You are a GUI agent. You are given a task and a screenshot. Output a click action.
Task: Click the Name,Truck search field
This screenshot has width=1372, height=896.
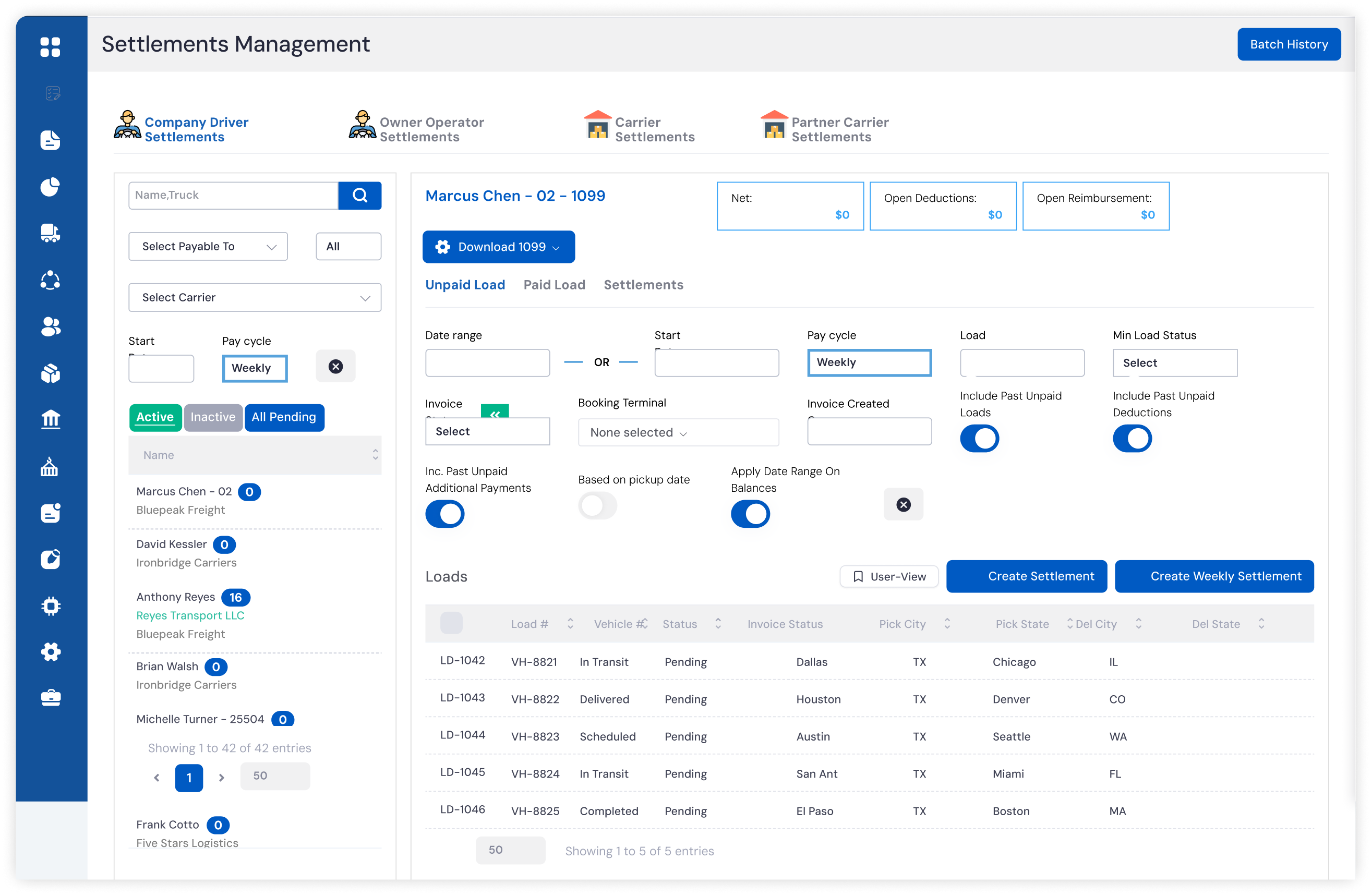234,196
